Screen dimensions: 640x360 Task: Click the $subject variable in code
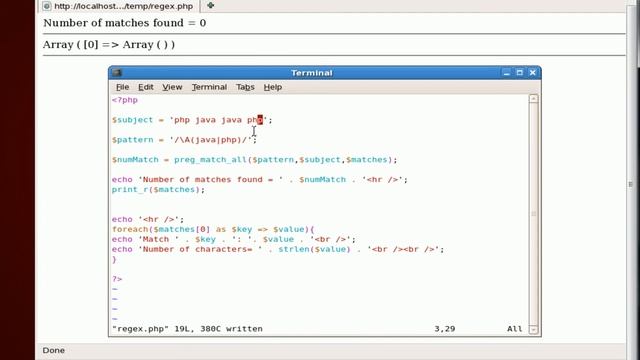click(x=132, y=120)
